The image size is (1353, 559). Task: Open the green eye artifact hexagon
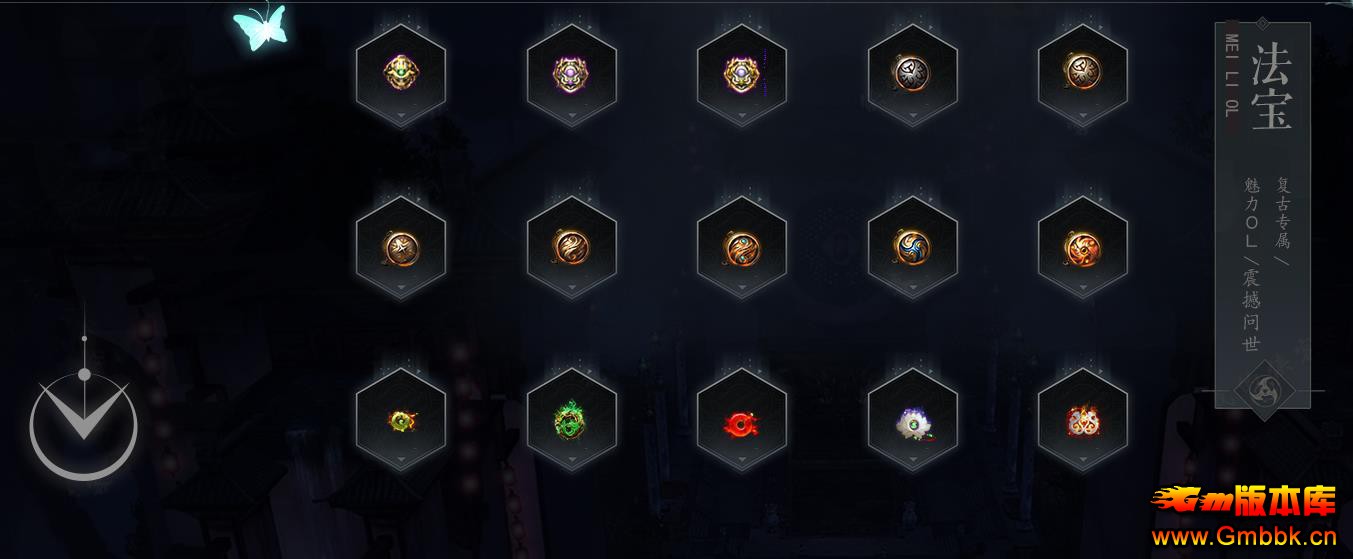coord(401,420)
